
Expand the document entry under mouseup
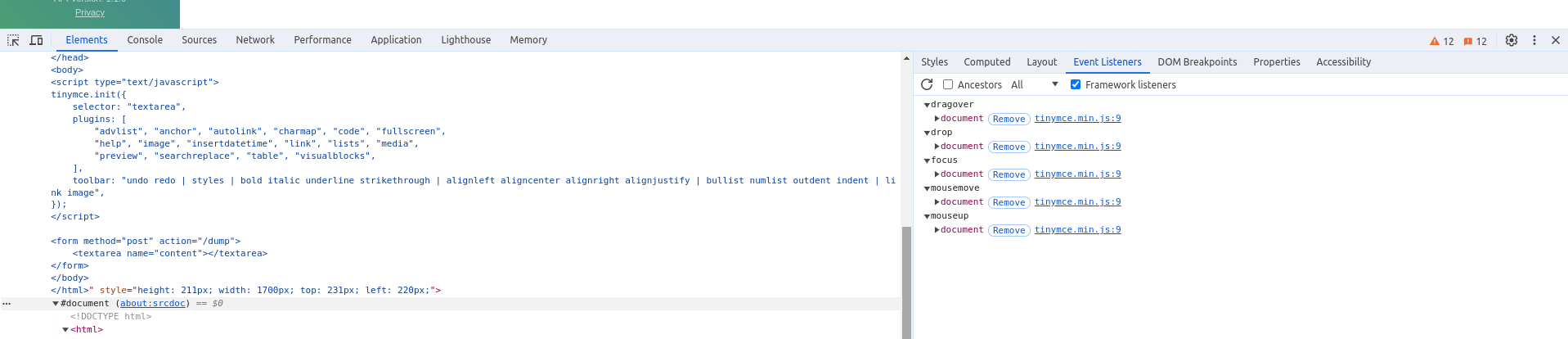pos(937,230)
